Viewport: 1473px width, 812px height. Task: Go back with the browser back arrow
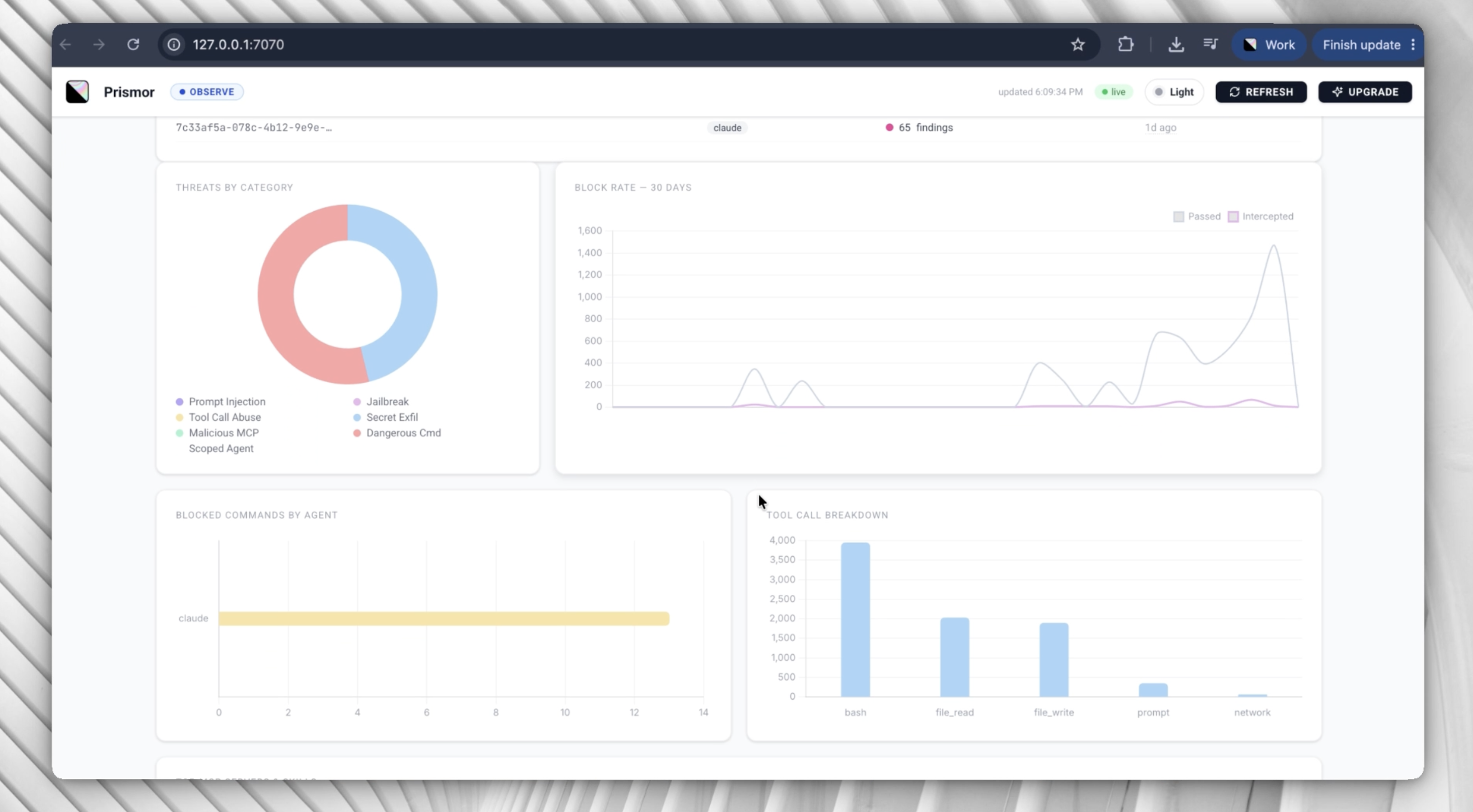[x=66, y=45]
